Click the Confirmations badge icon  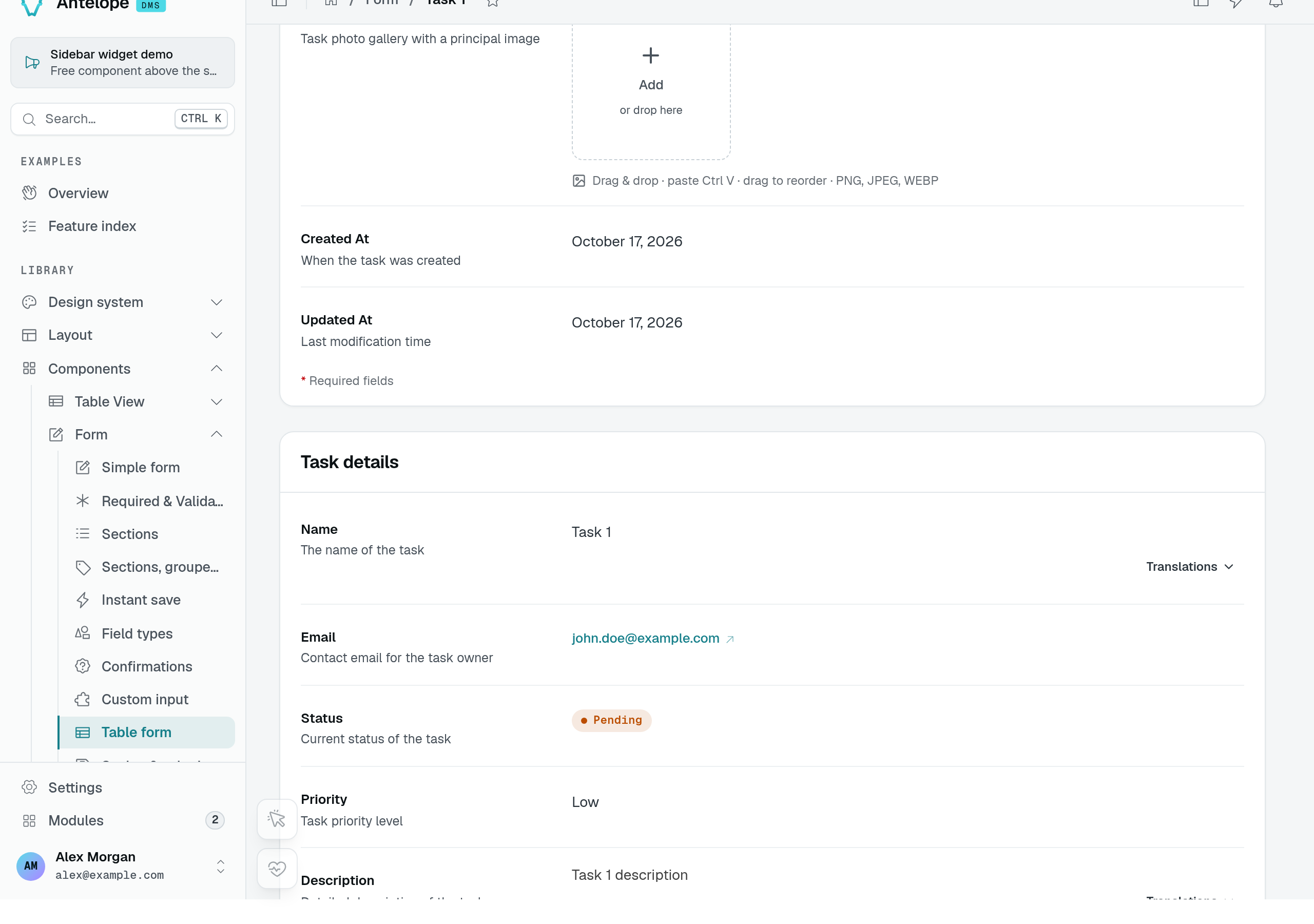tap(83, 666)
